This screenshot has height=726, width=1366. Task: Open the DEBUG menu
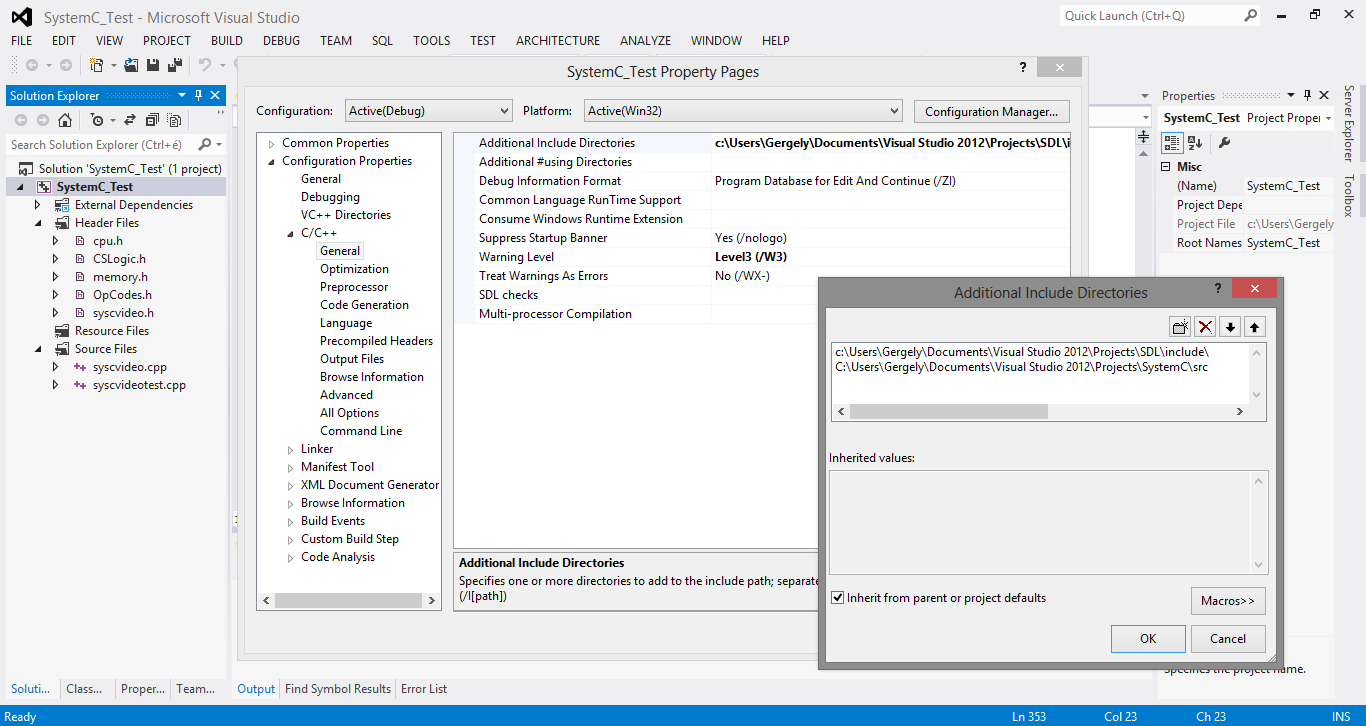pos(281,41)
